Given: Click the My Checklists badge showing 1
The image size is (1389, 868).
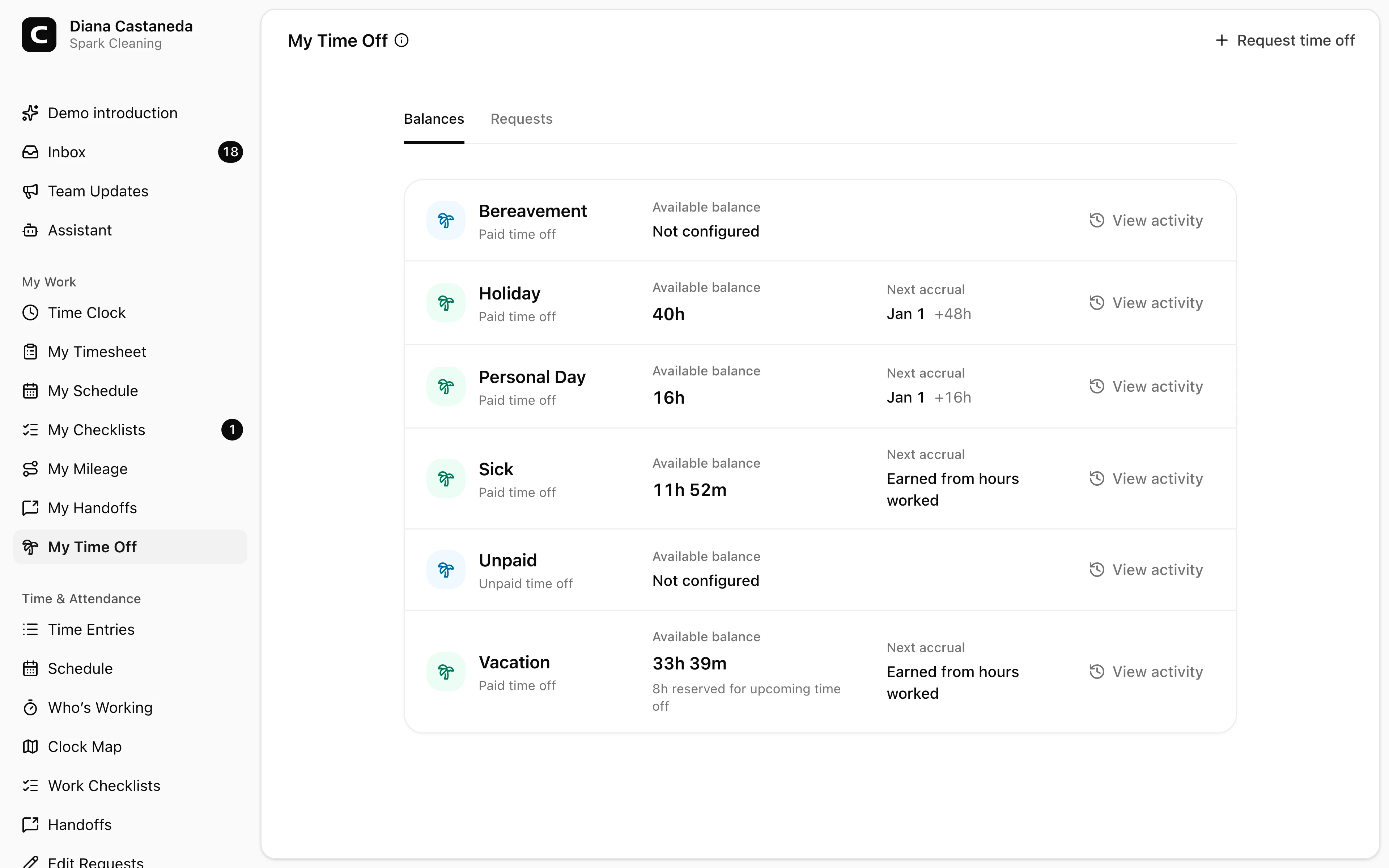Looking at the screenshot, I should coord(232,430).
